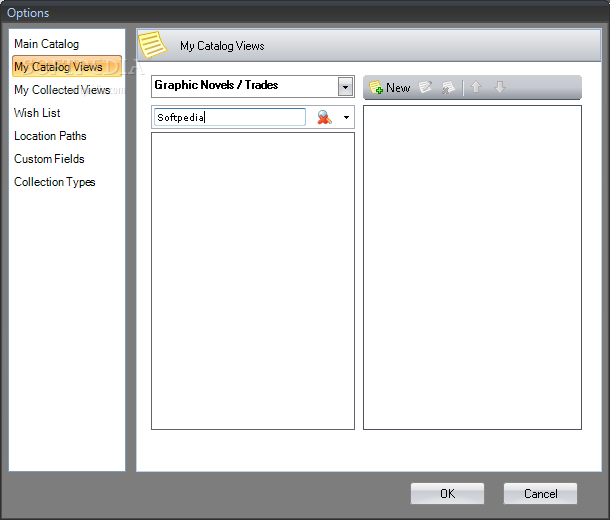Open My Collected Views section

pos(62,90)
